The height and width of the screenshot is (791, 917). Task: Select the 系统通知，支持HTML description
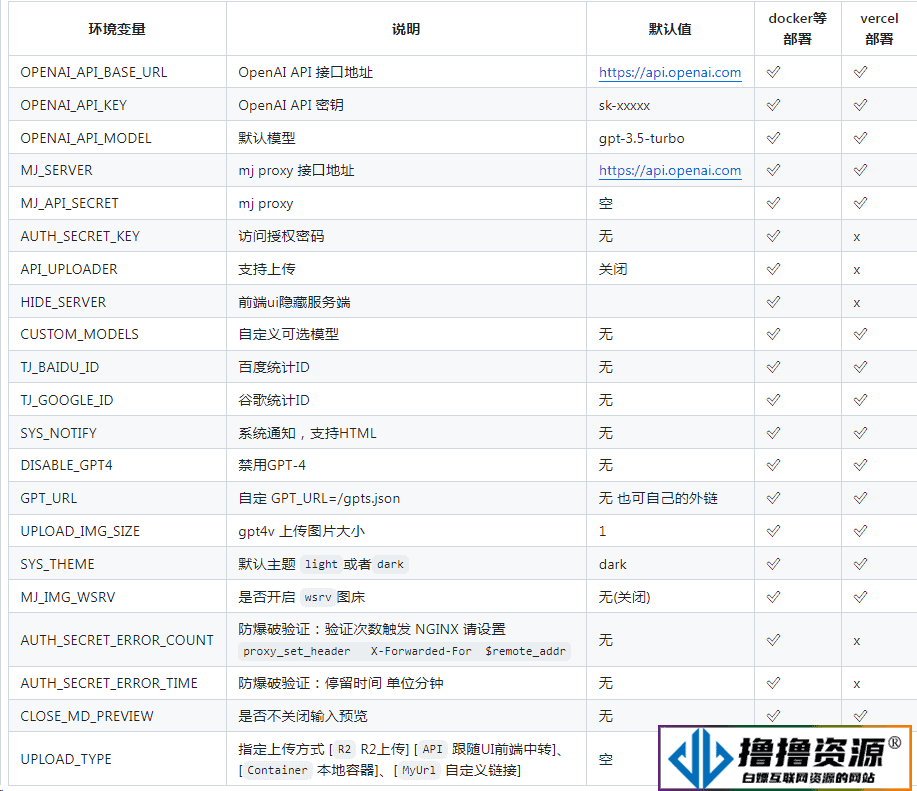(x=307, y=433)
